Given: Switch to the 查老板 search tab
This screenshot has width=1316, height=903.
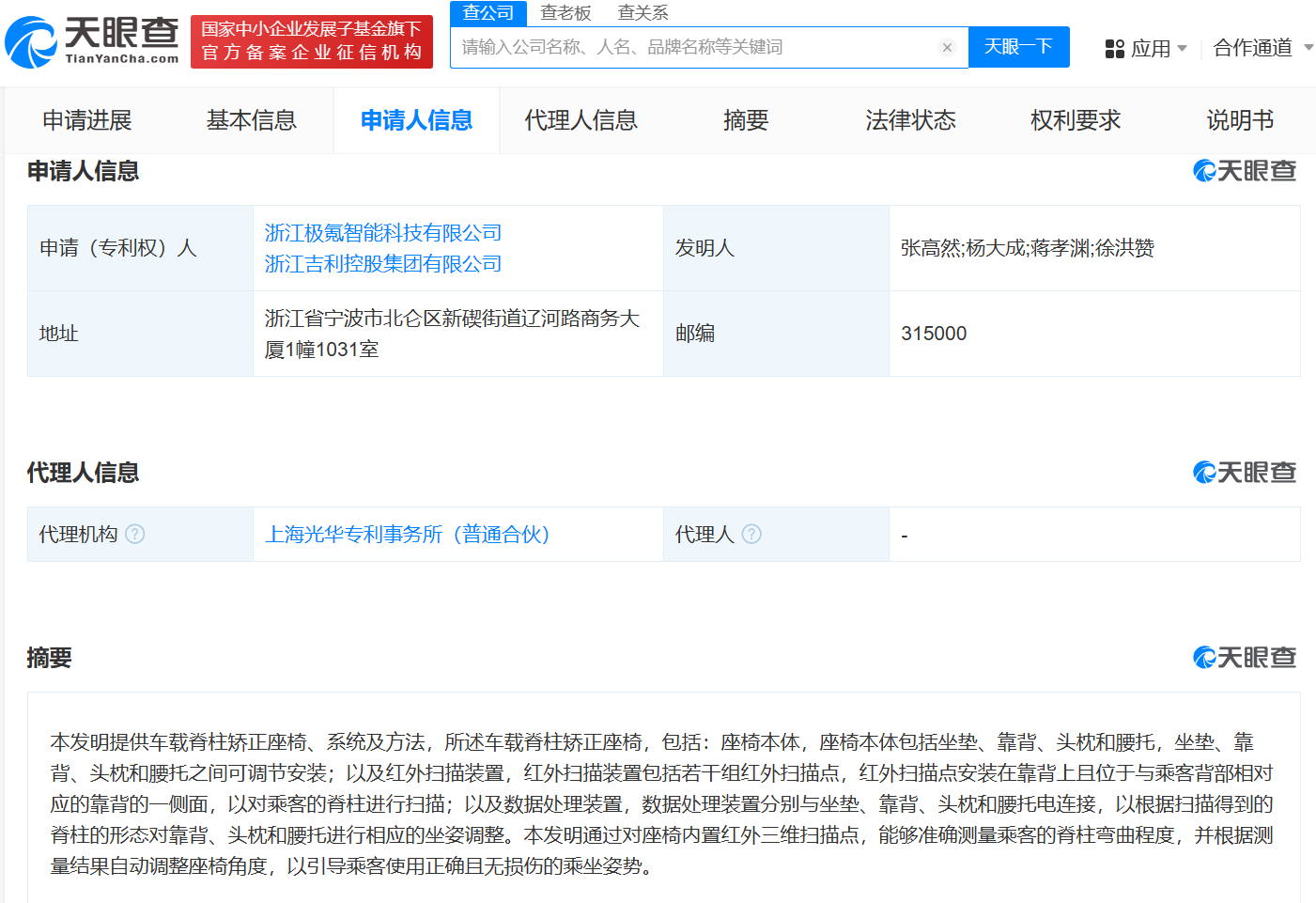Looking at the screenshot, I should (565, 13).
